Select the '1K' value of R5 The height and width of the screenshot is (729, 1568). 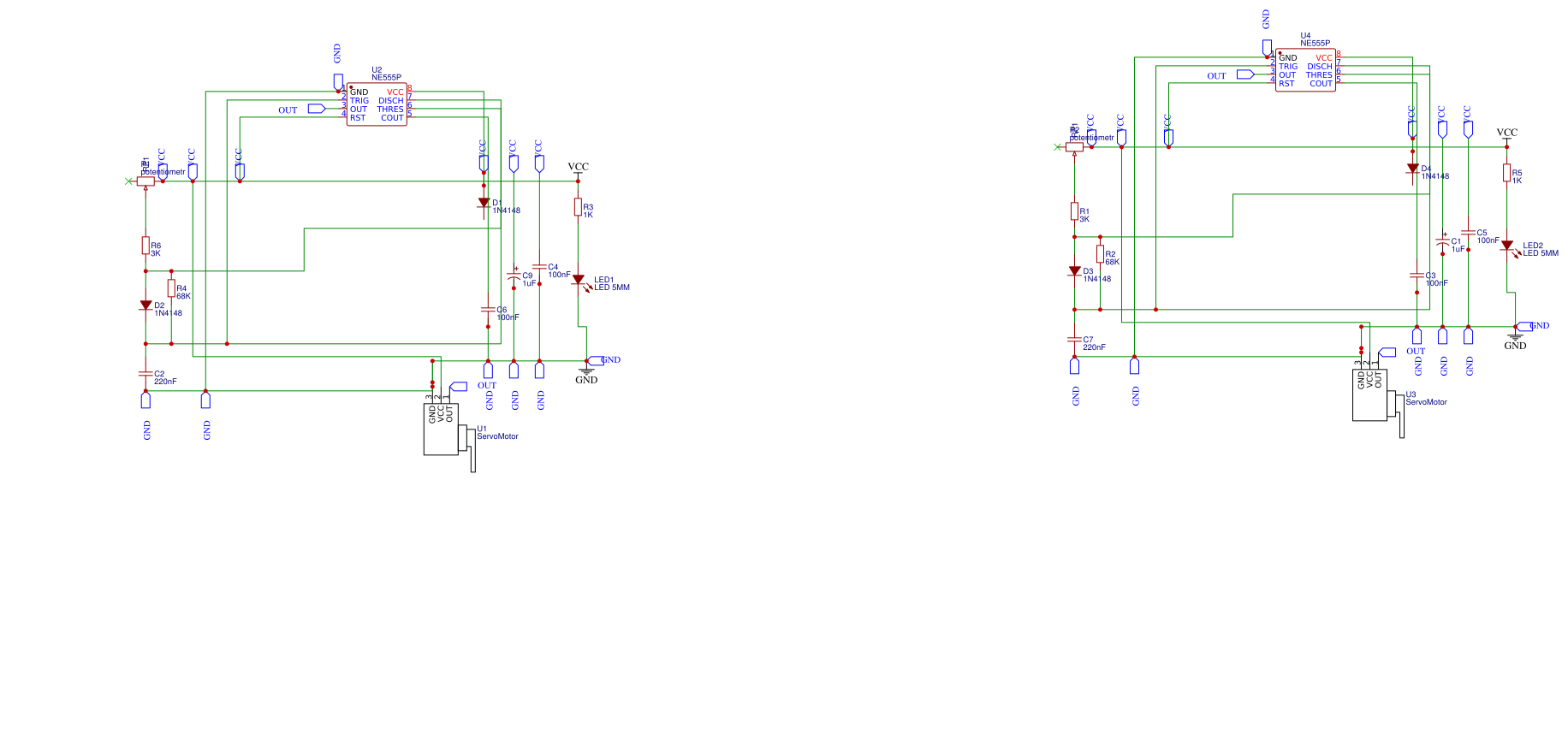[1517, 181]
